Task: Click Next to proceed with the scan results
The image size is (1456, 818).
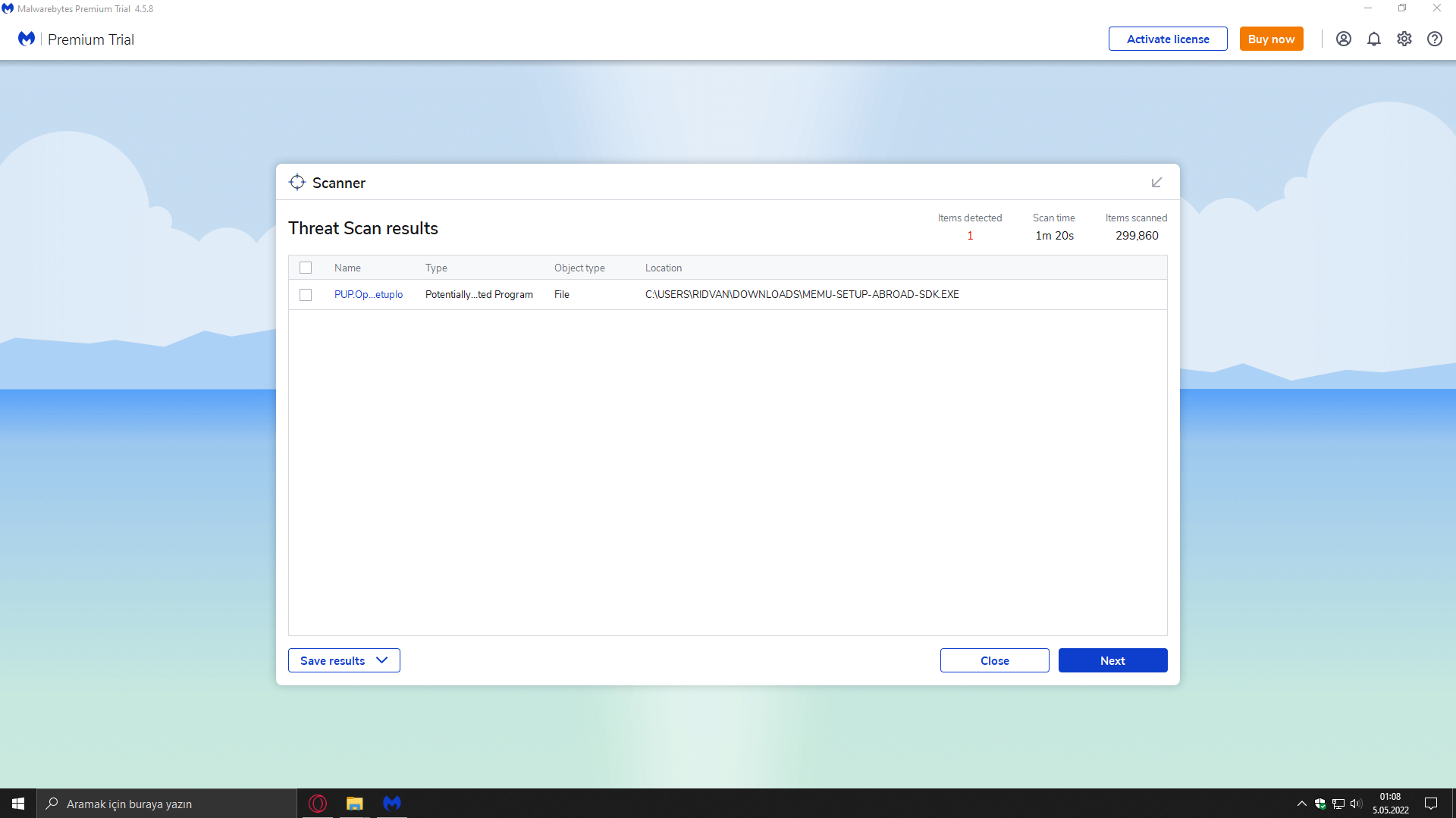Action: 1113,660
